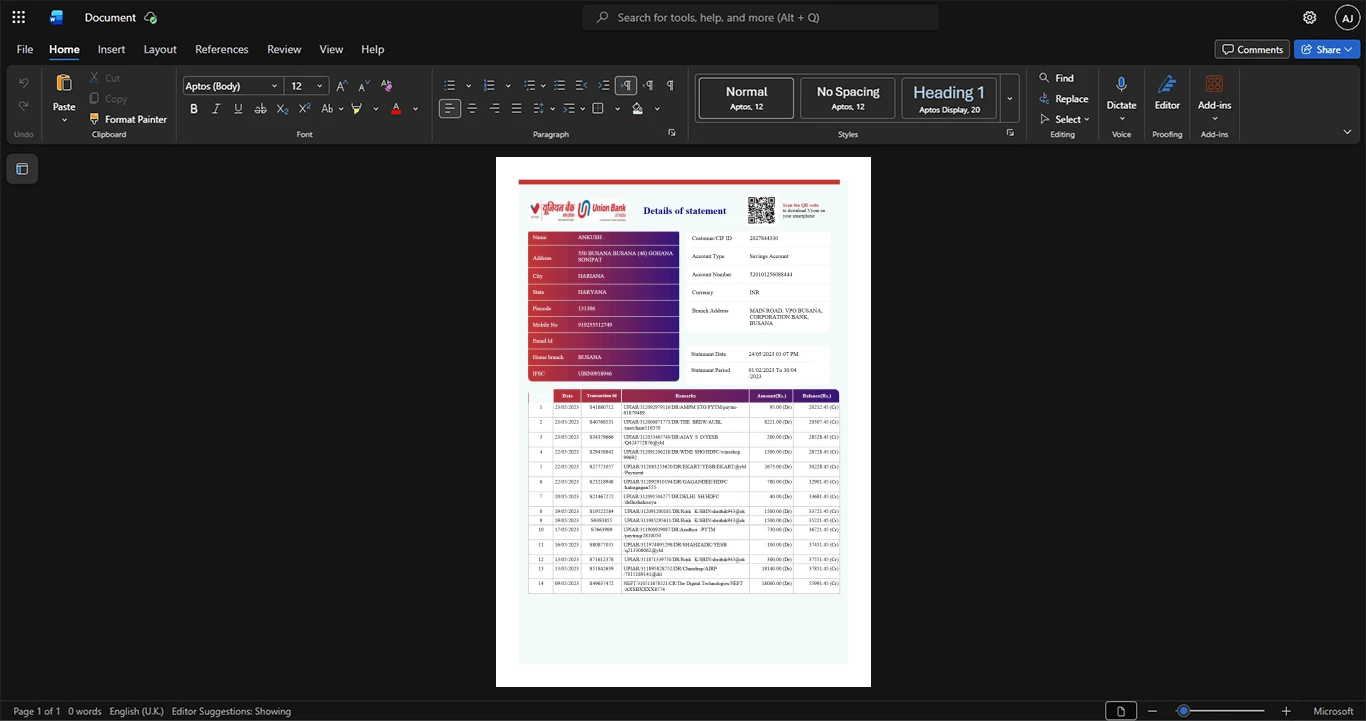Expand the Styles gallery
The image size is (1366, 721).
pos(1009,98)
